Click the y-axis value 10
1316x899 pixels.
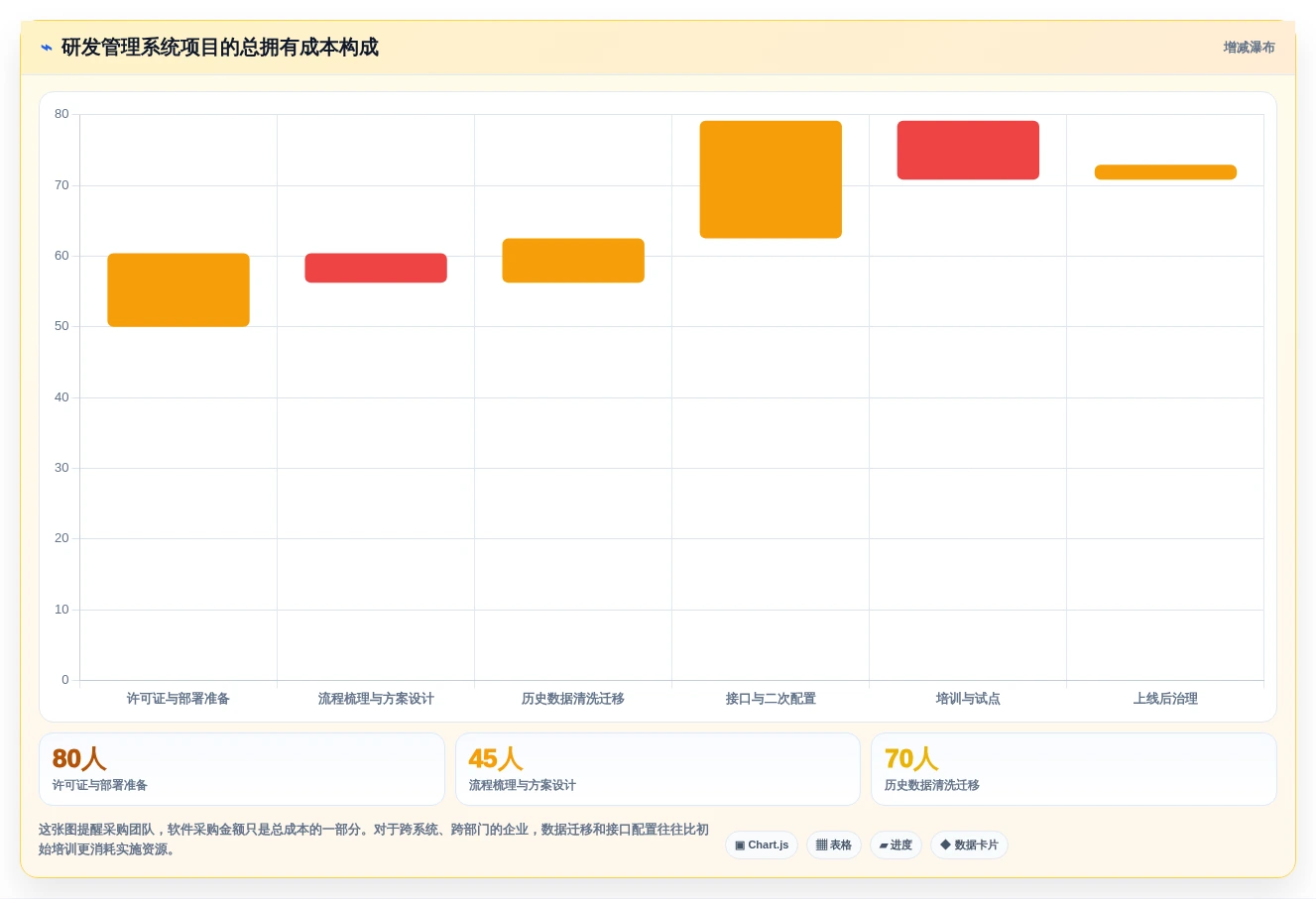pyautogui.click(x=61, y=610)
